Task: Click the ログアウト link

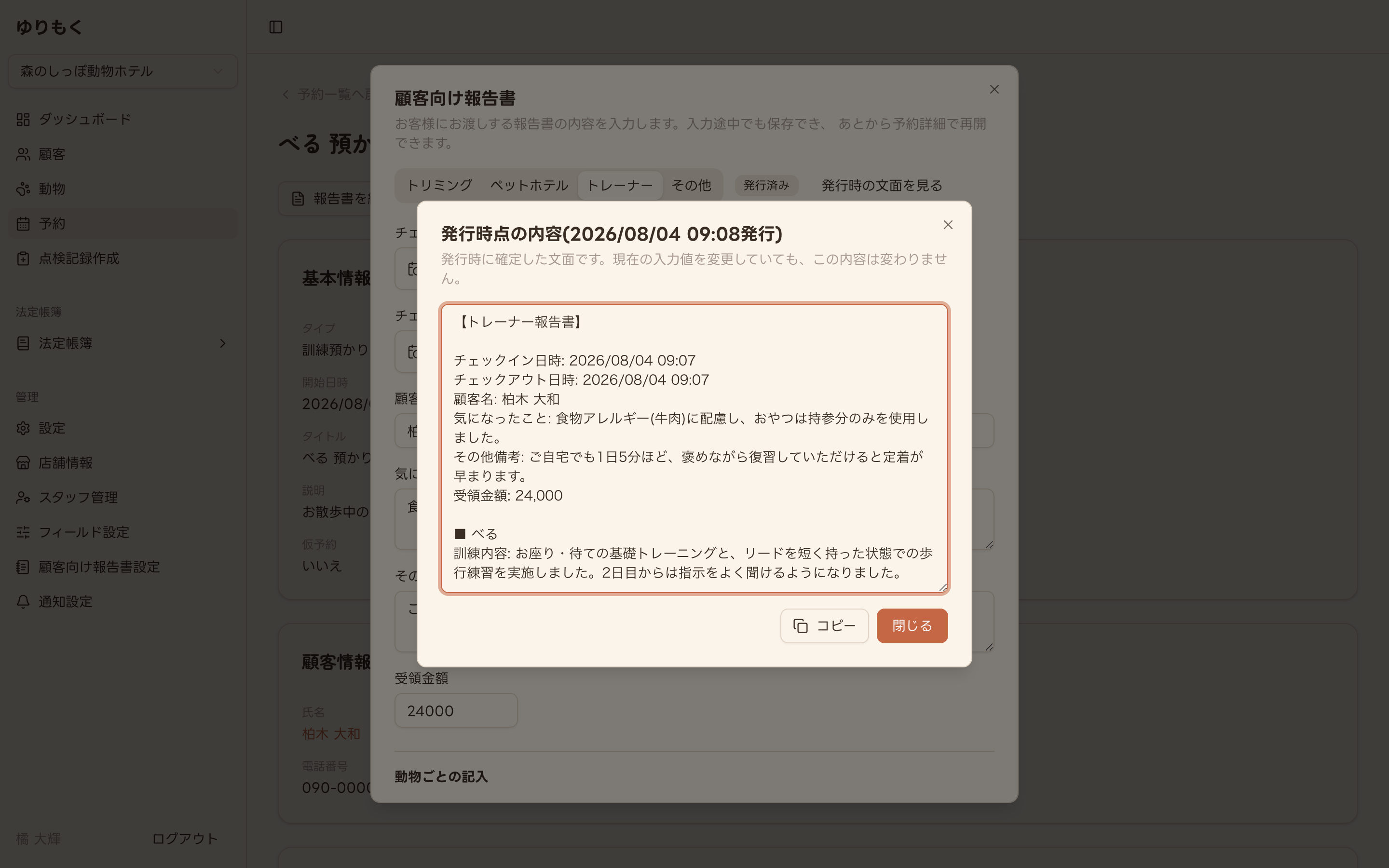Action: (185, 839)
